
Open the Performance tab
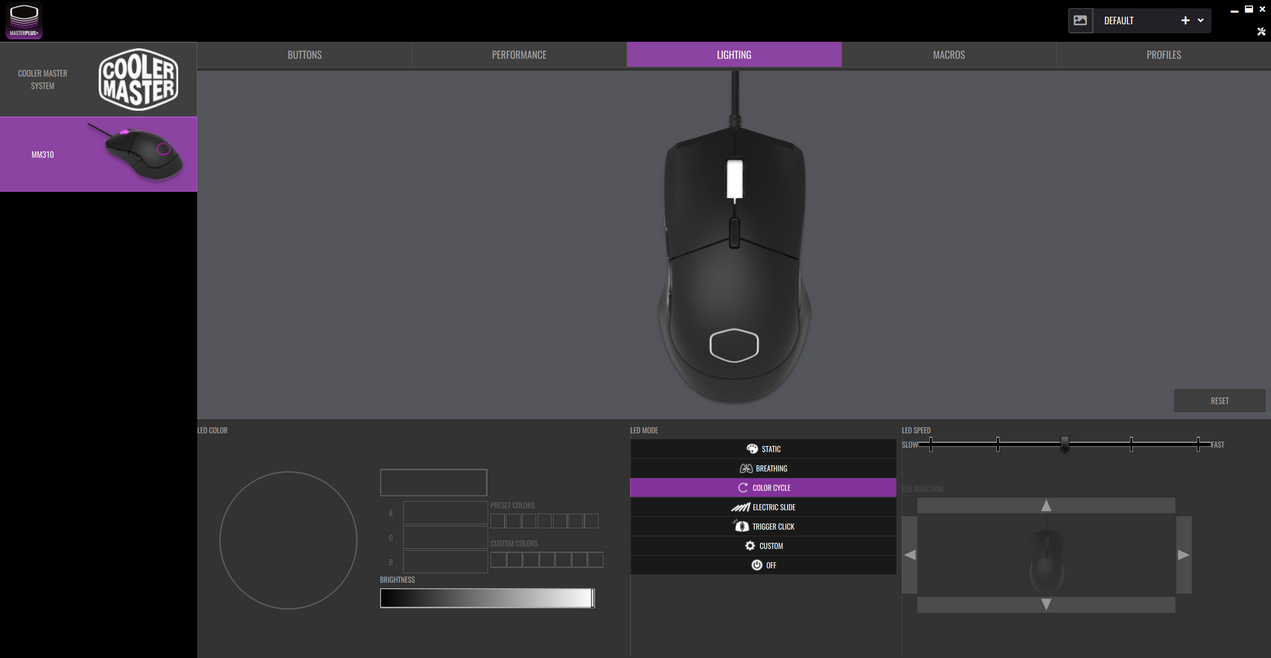tap(518, 54)
